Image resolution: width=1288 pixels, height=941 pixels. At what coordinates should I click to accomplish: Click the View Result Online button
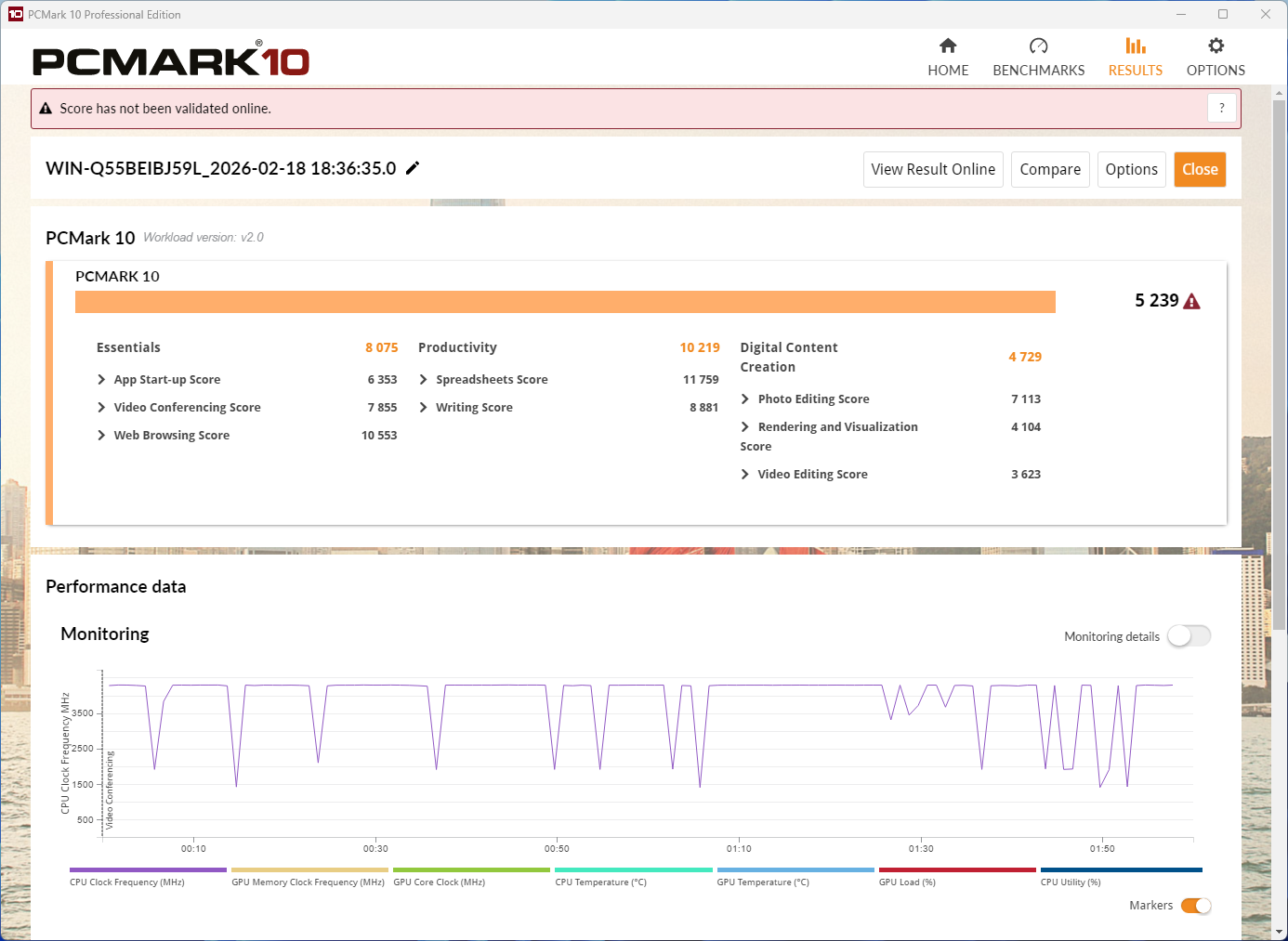[x=932, y=170]
